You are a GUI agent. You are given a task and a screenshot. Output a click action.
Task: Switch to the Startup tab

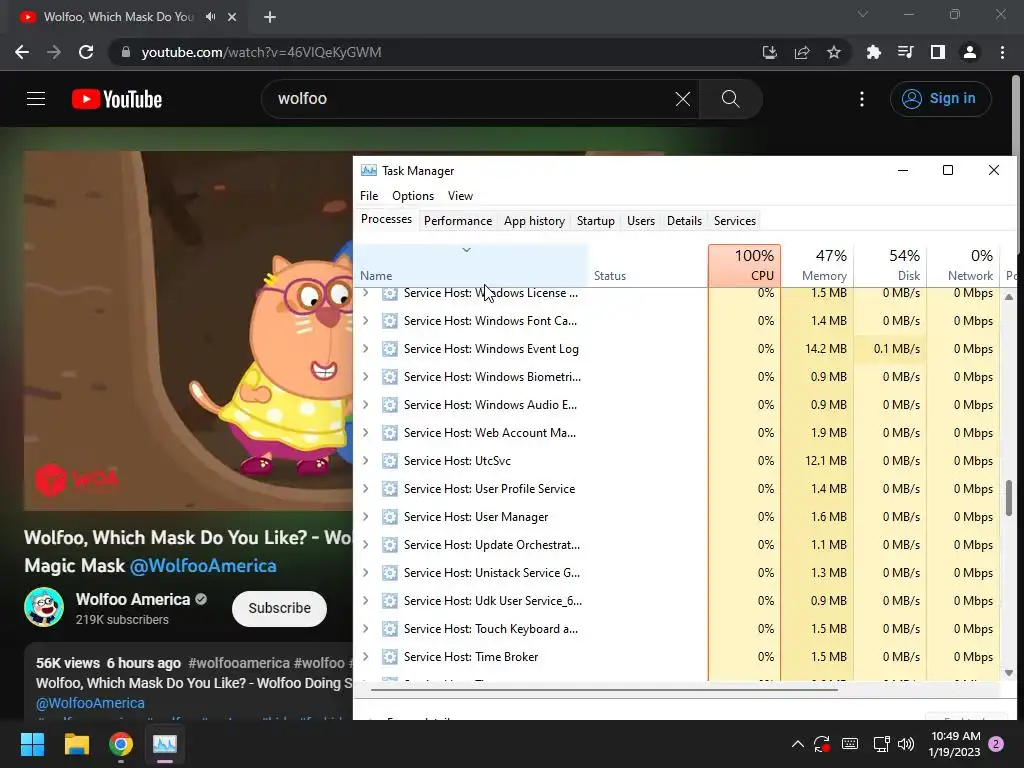click(596, 221)
